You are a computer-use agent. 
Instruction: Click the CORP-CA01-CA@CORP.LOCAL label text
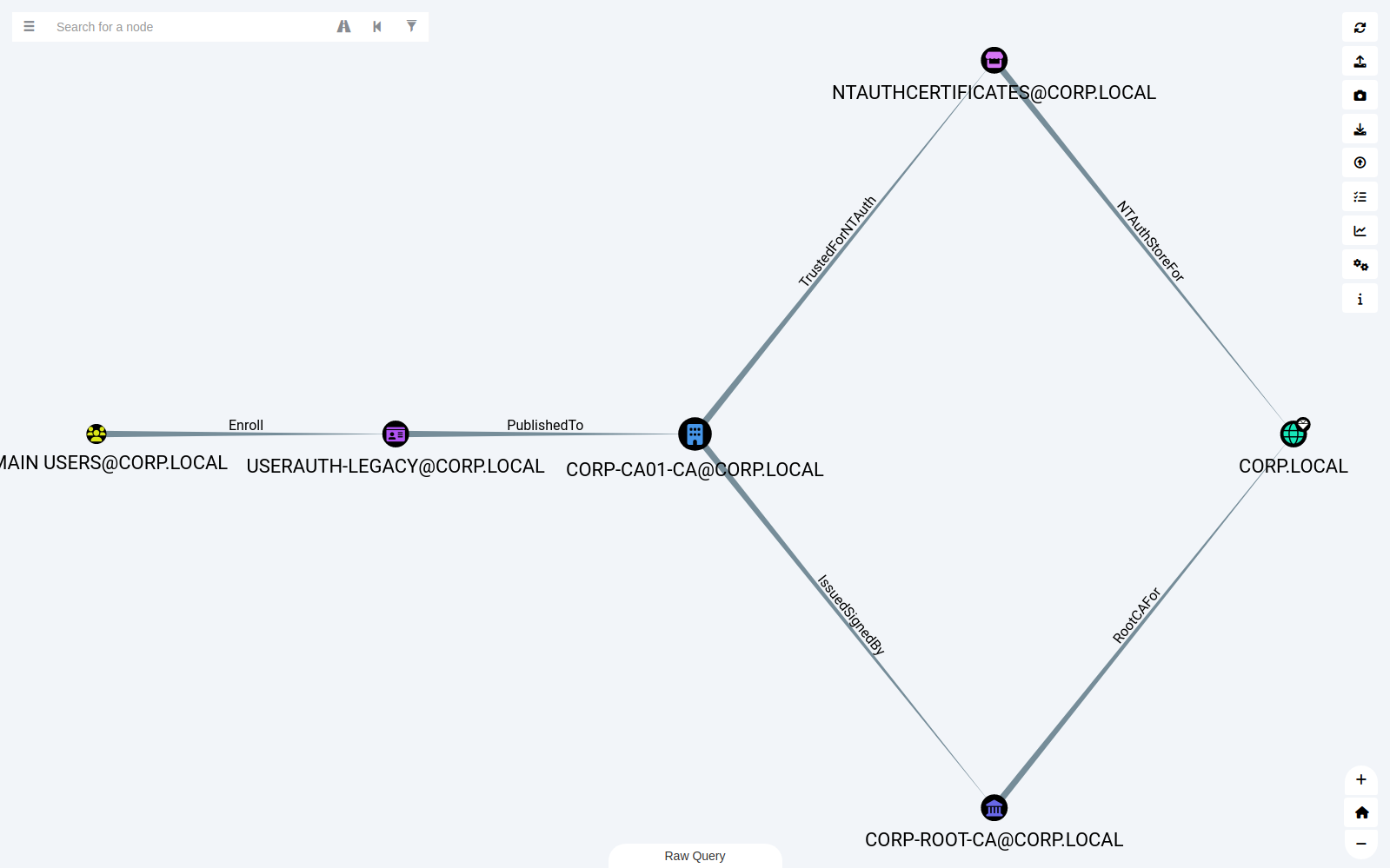[x=695, y=470]
